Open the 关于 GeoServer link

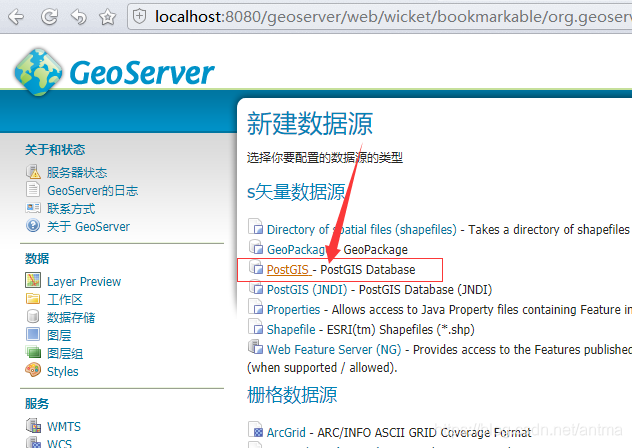tap(88, 227)
